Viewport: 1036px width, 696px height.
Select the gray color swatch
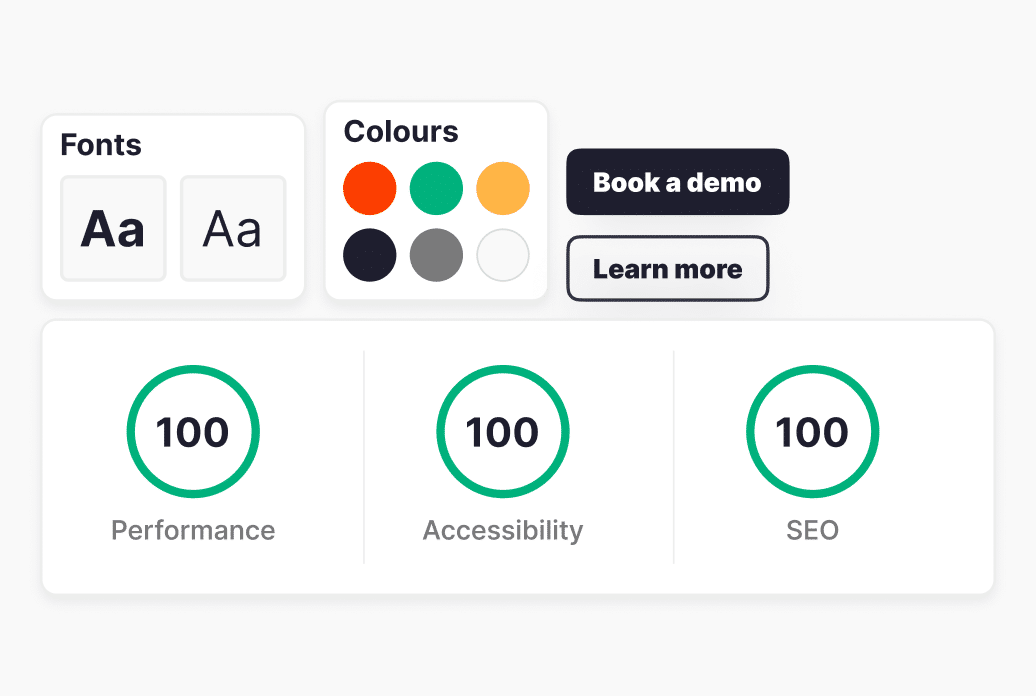pyautogui.click(x=436, y=255)
